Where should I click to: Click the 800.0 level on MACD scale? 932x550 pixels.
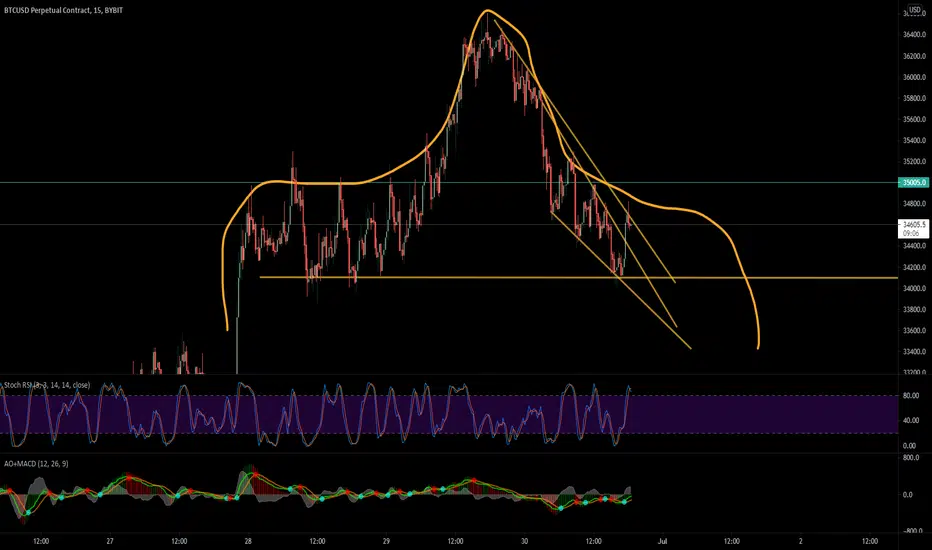pos(911,458)
